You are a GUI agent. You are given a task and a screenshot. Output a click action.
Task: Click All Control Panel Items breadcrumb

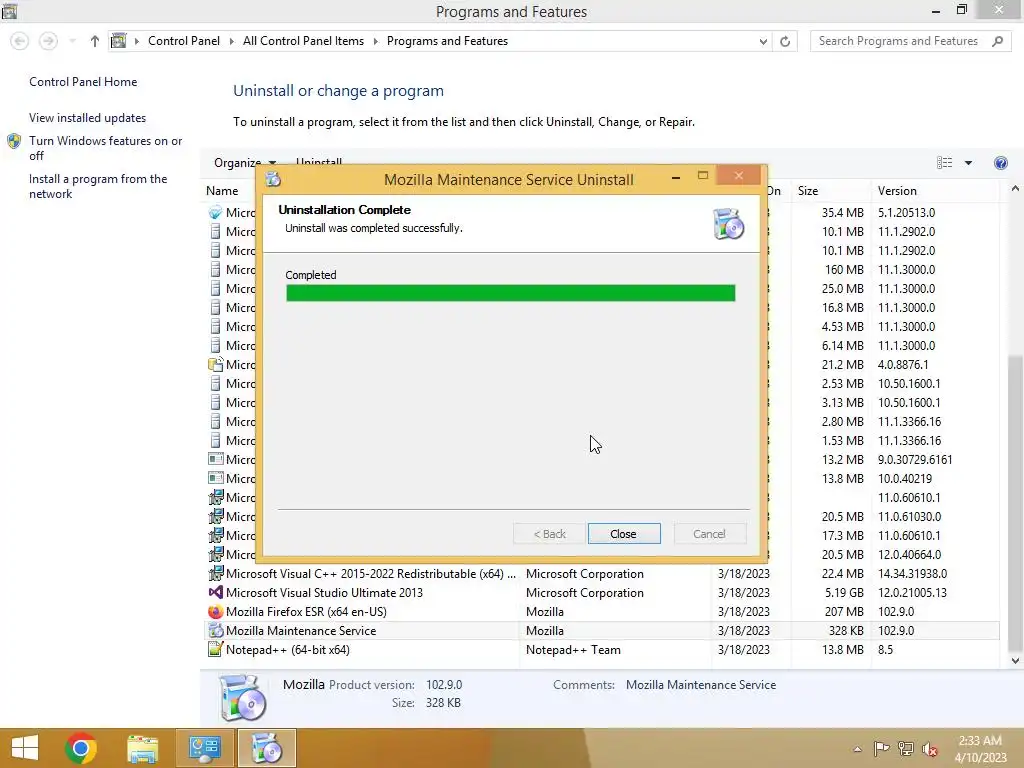(x=303, y=40)
